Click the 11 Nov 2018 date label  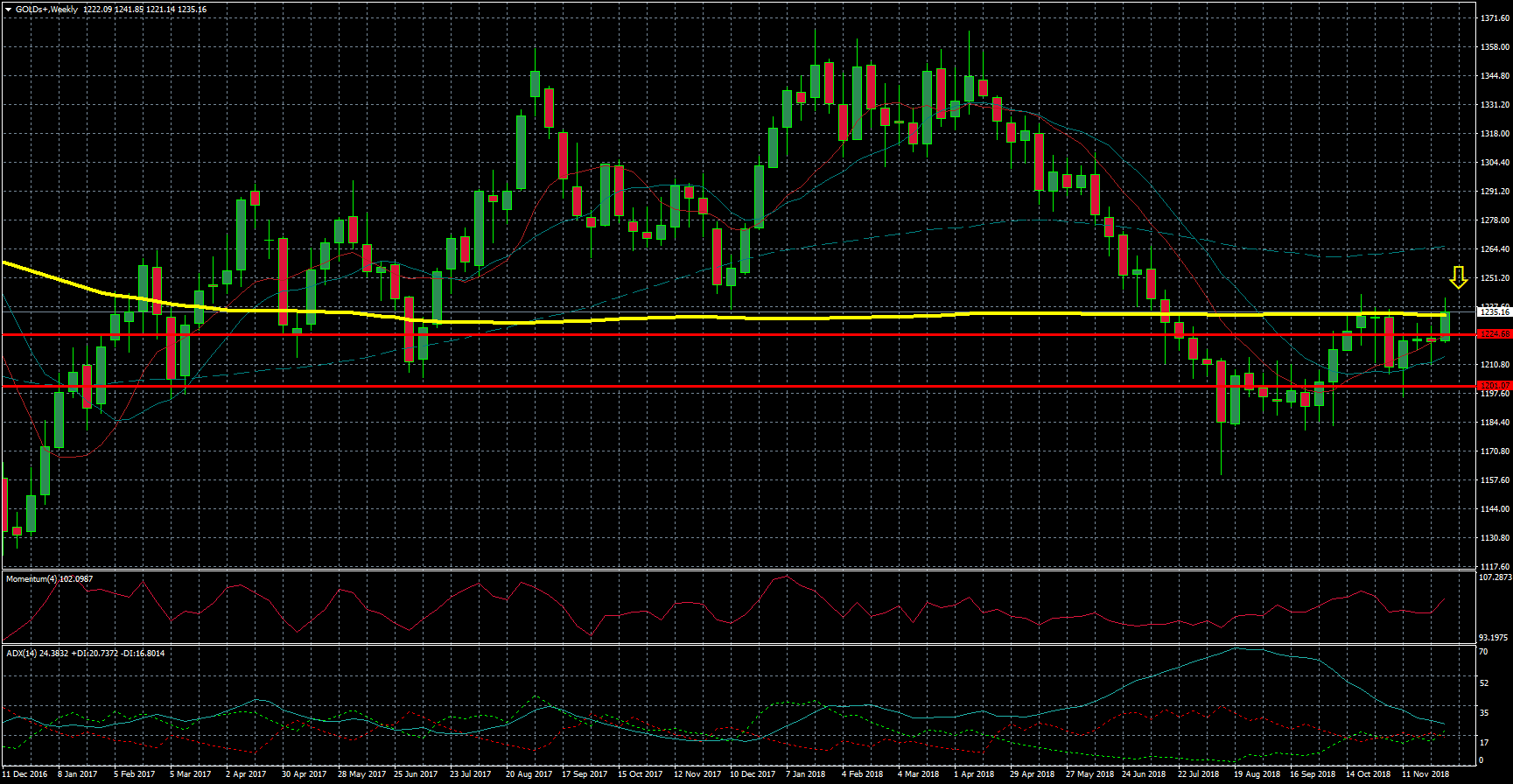coord(1425,774)
